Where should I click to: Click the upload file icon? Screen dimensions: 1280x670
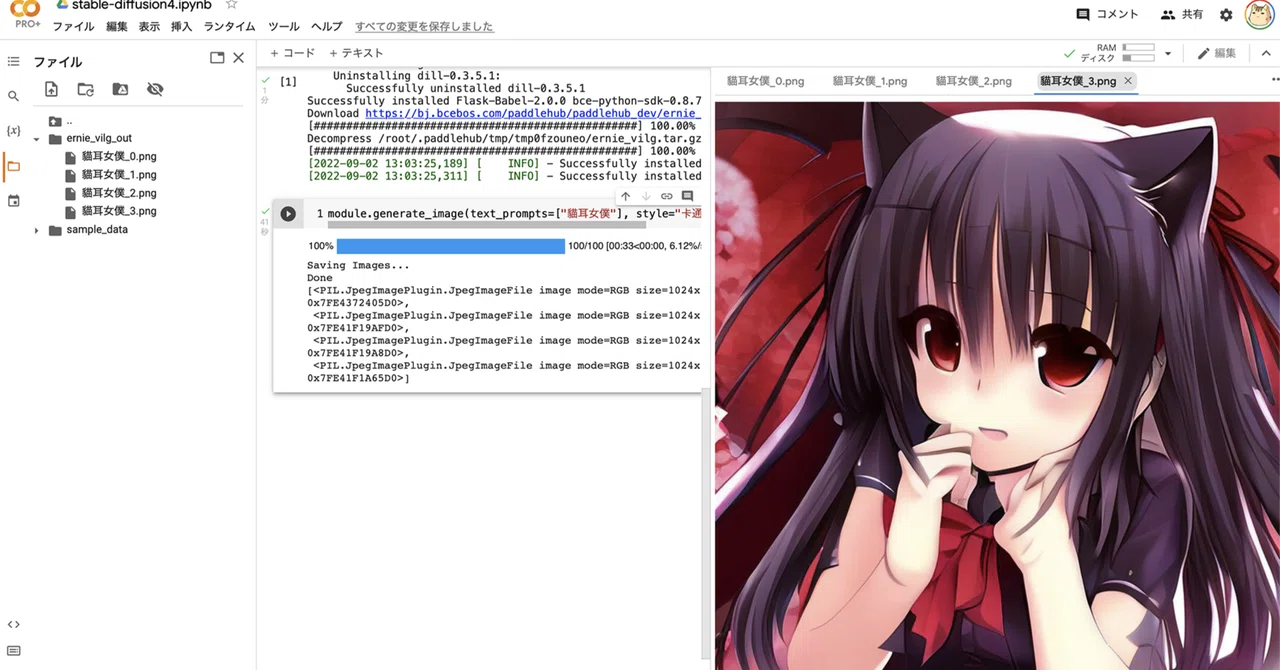(51, 89)
